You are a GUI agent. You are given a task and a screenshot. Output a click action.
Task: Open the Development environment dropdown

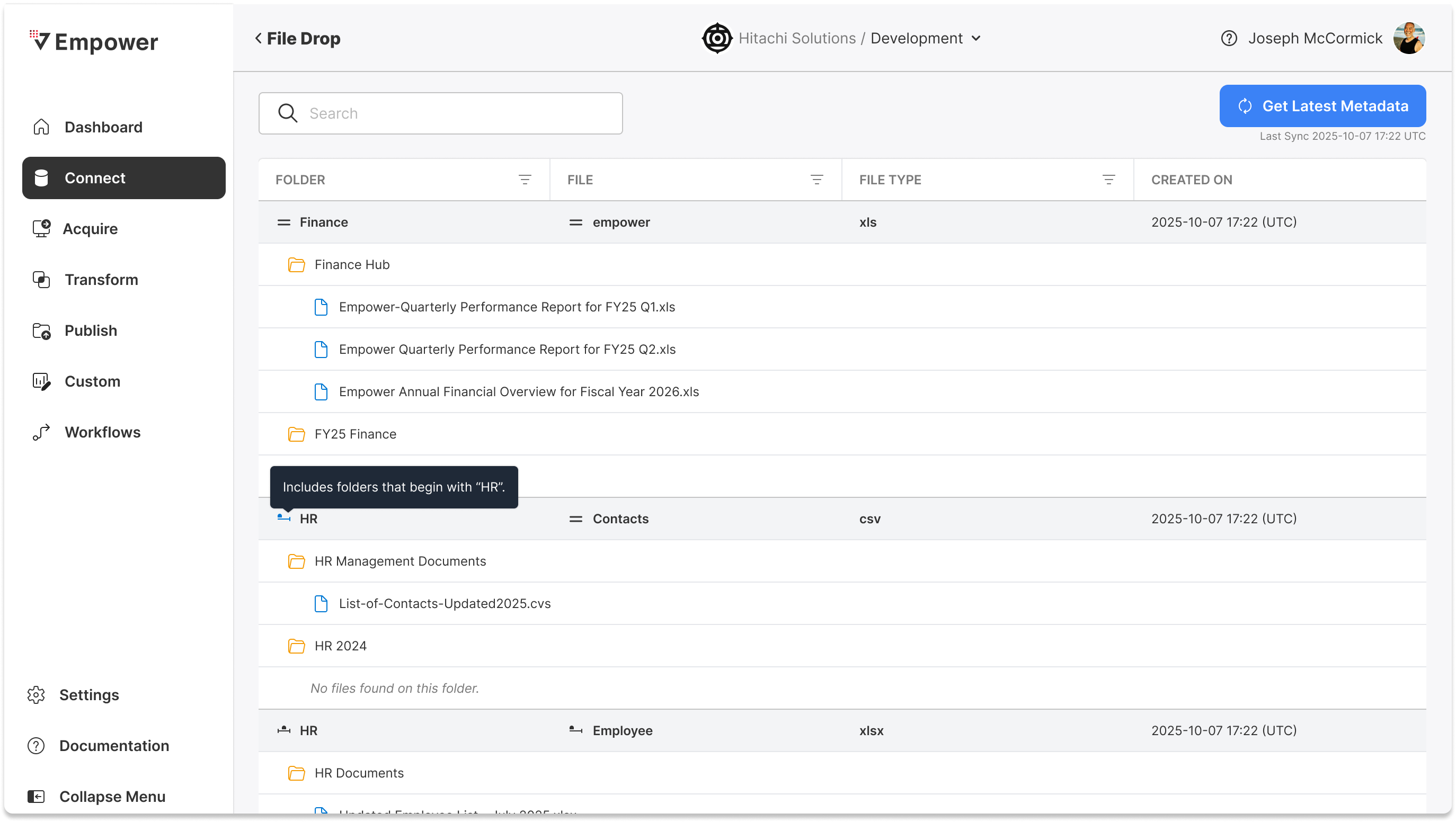tap(926, 39)
